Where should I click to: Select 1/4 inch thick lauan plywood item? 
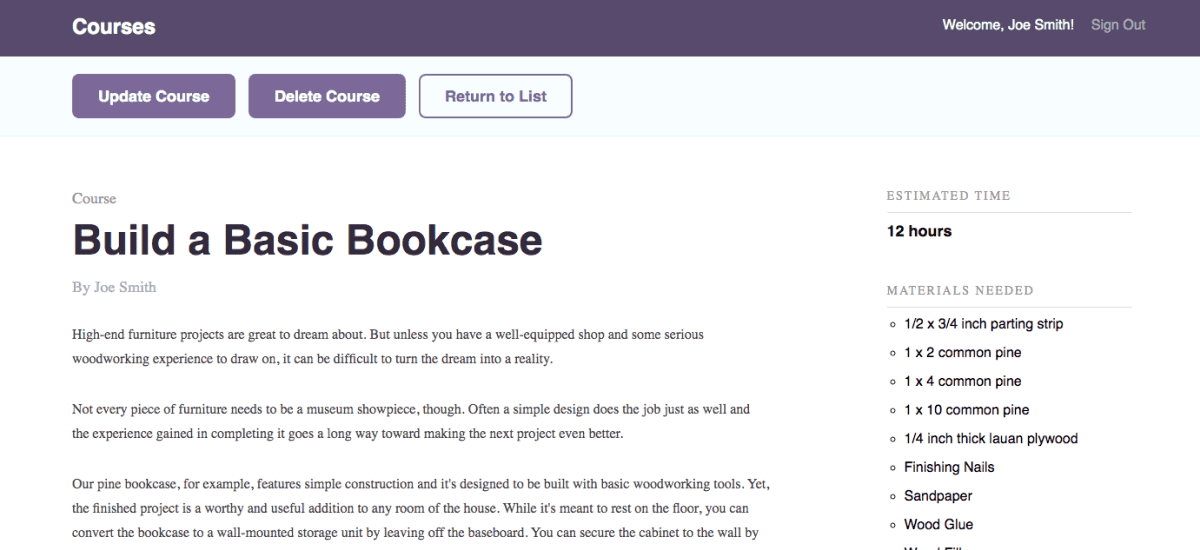(x=990, y=438)
